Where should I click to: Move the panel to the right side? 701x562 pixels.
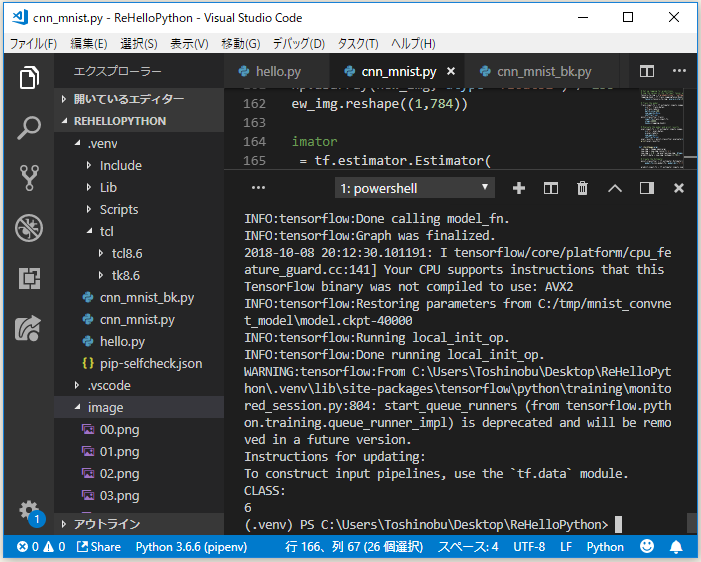coord(646,188)
